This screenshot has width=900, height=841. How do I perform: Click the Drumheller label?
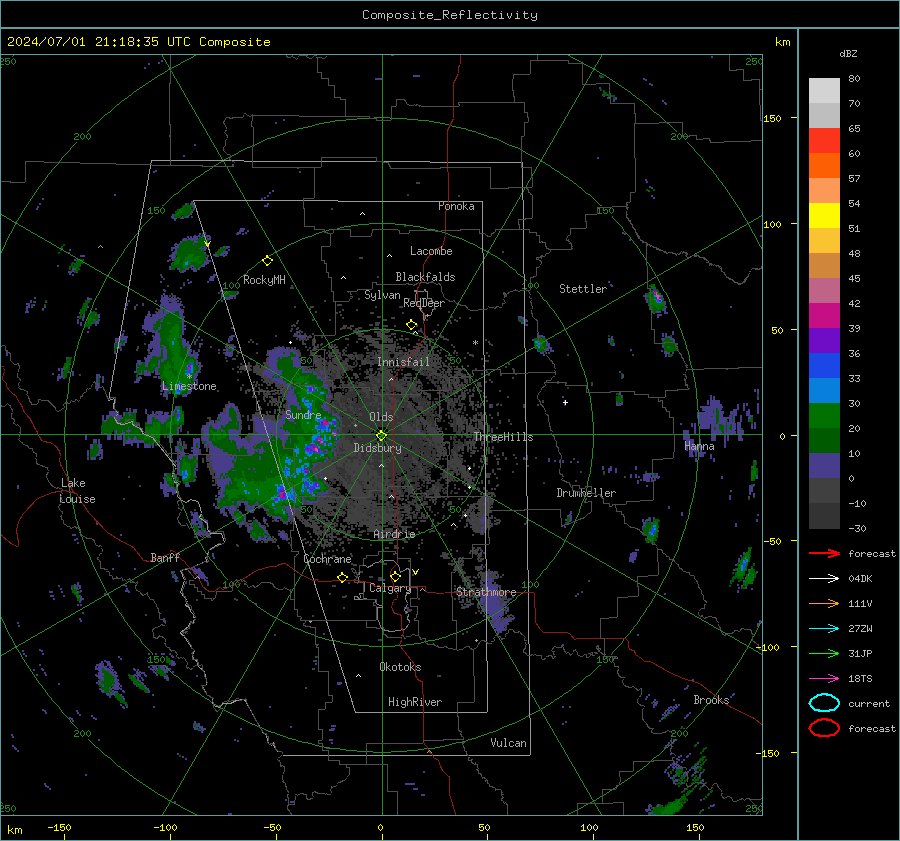[x=586, y=493]
